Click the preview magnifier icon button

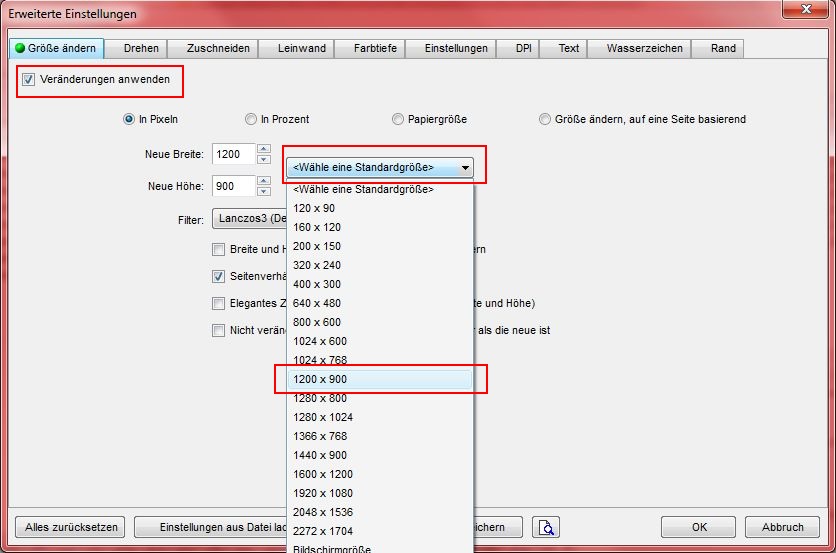[x=545, y=527]
